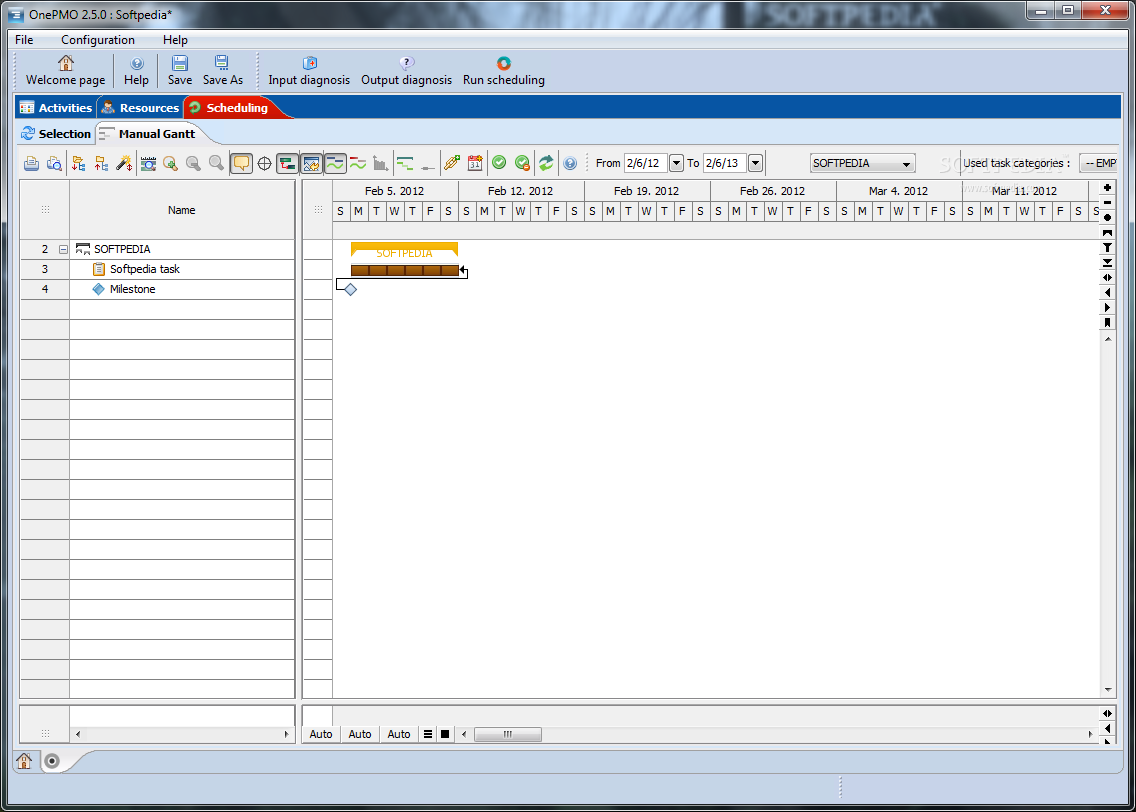
Task: Toggle the blue-green curve button
Action: pos(335,164)
